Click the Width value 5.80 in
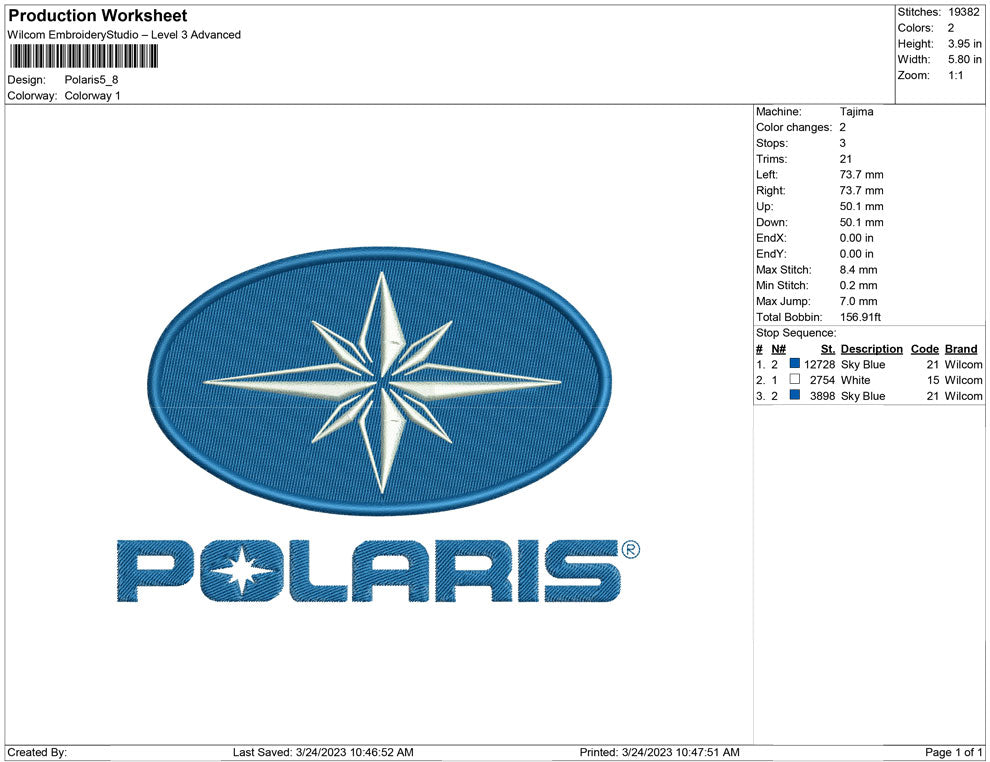This screenshot has height=762, width=990. coord(965,59)
